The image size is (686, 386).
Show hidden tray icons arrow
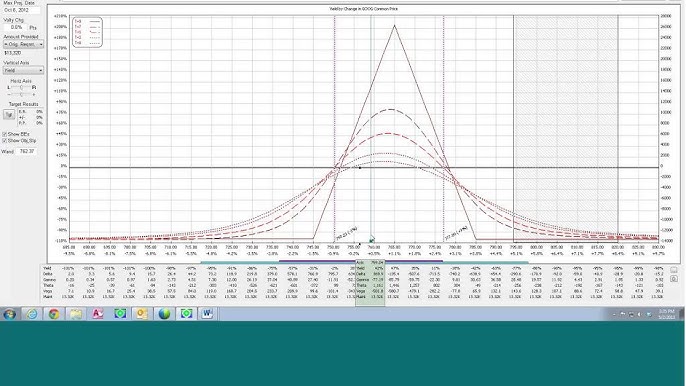click(614, 314)
